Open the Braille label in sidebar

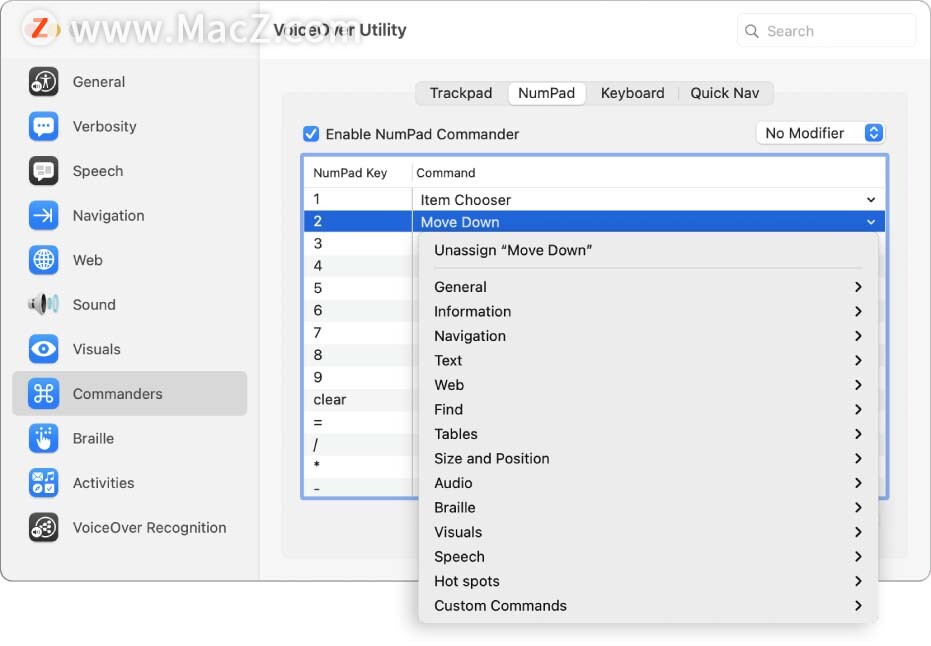(93, 438)
